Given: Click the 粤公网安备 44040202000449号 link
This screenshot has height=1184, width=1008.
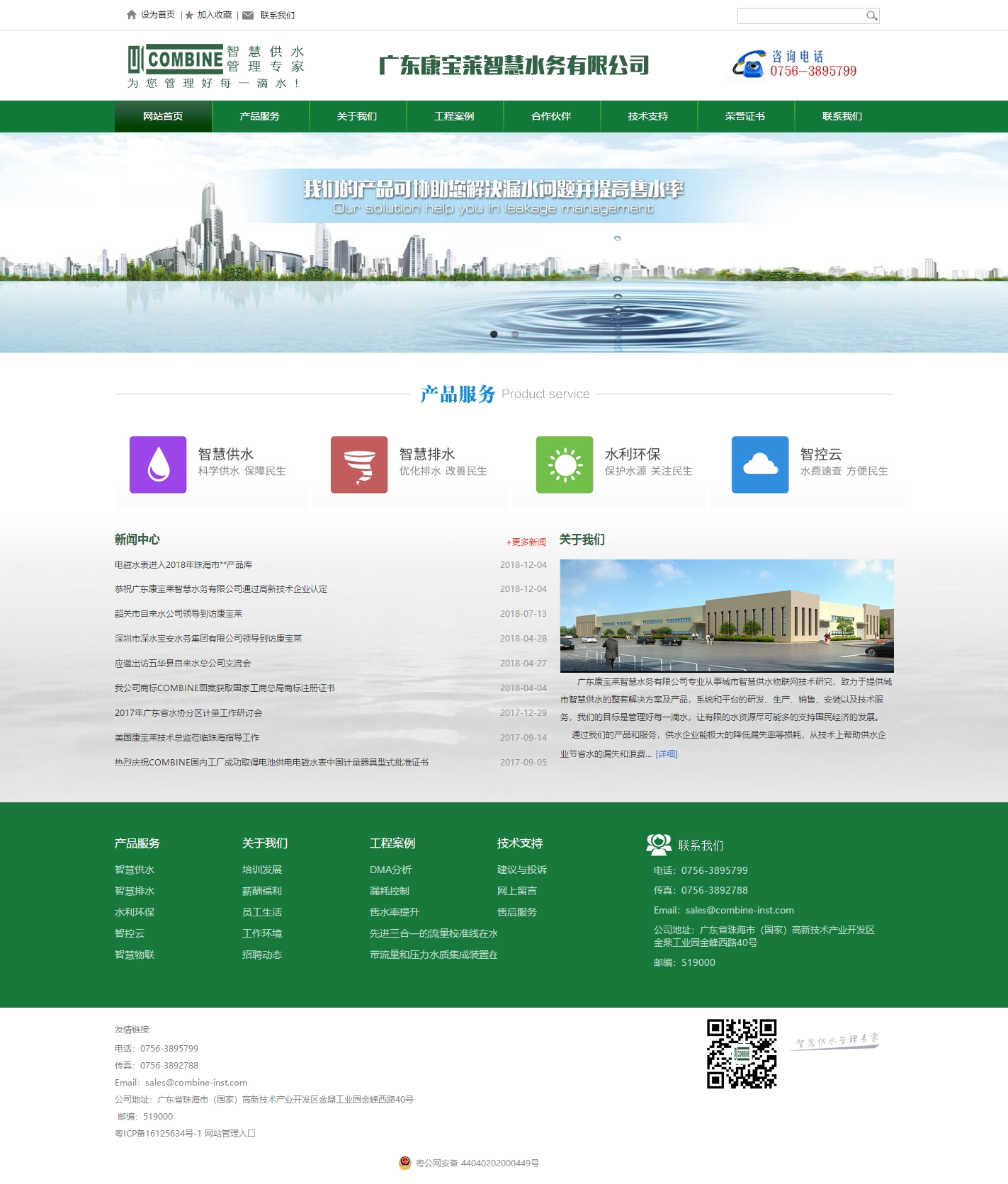Looking at the screenshot, I should 477,1163.
